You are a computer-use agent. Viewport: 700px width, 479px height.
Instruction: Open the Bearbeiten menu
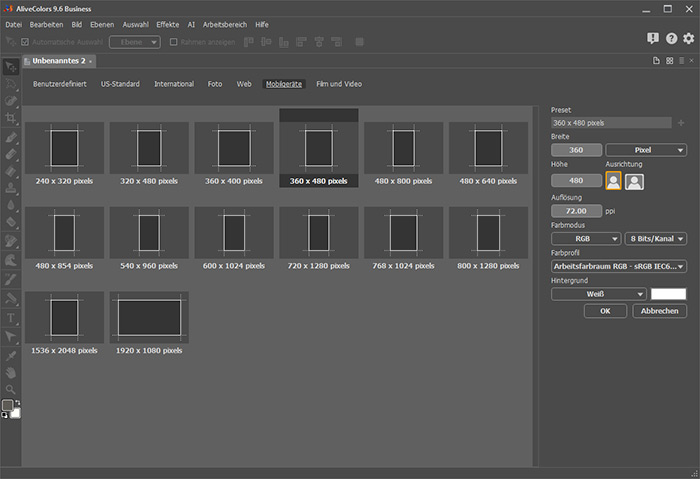pos(46,25)
